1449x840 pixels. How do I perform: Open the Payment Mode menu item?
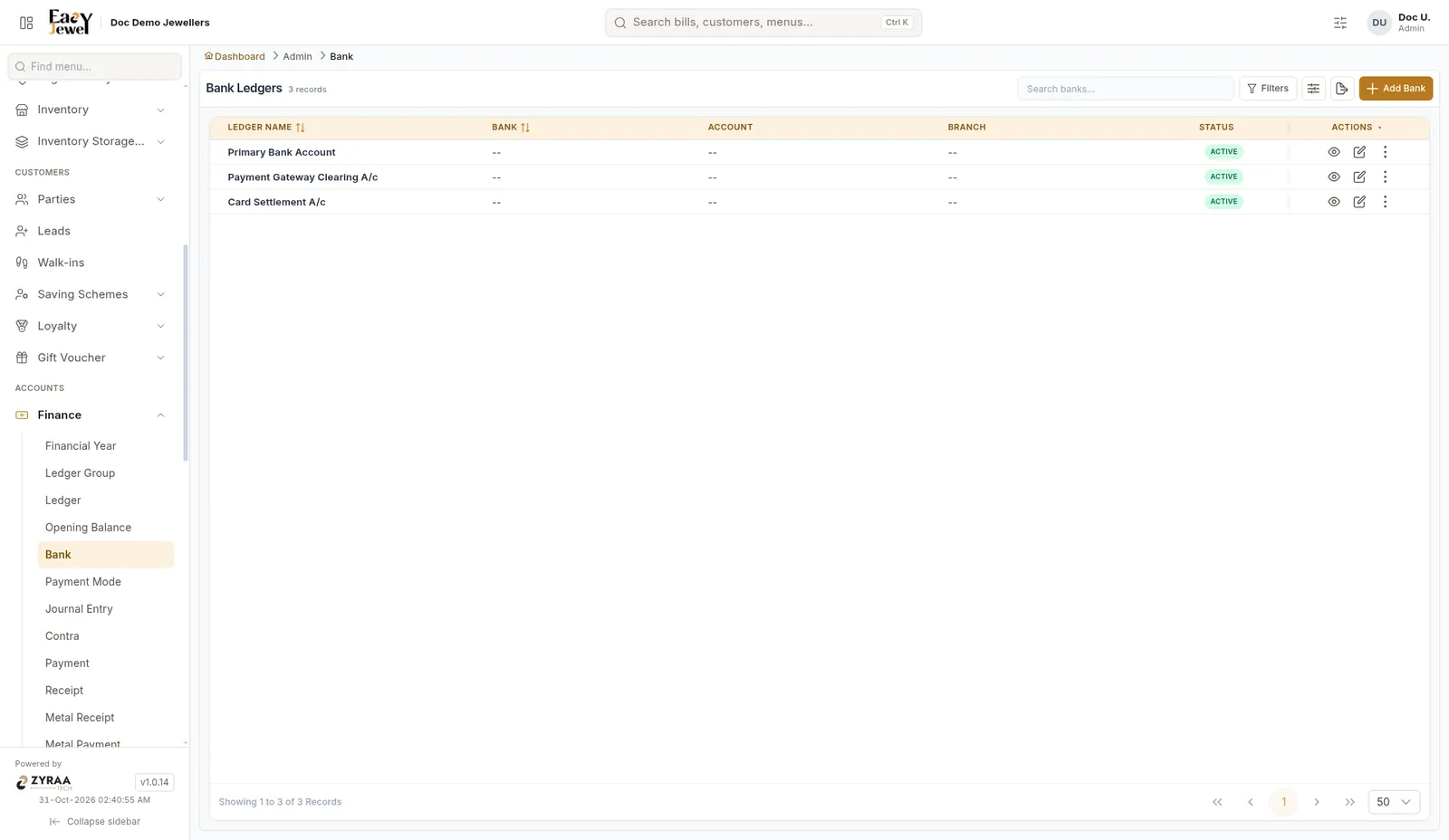105,582
